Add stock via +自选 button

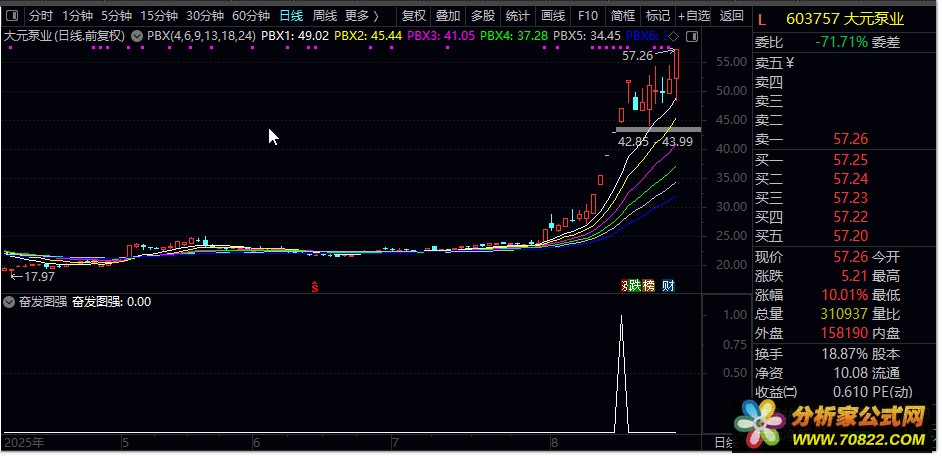pos(694,16)
